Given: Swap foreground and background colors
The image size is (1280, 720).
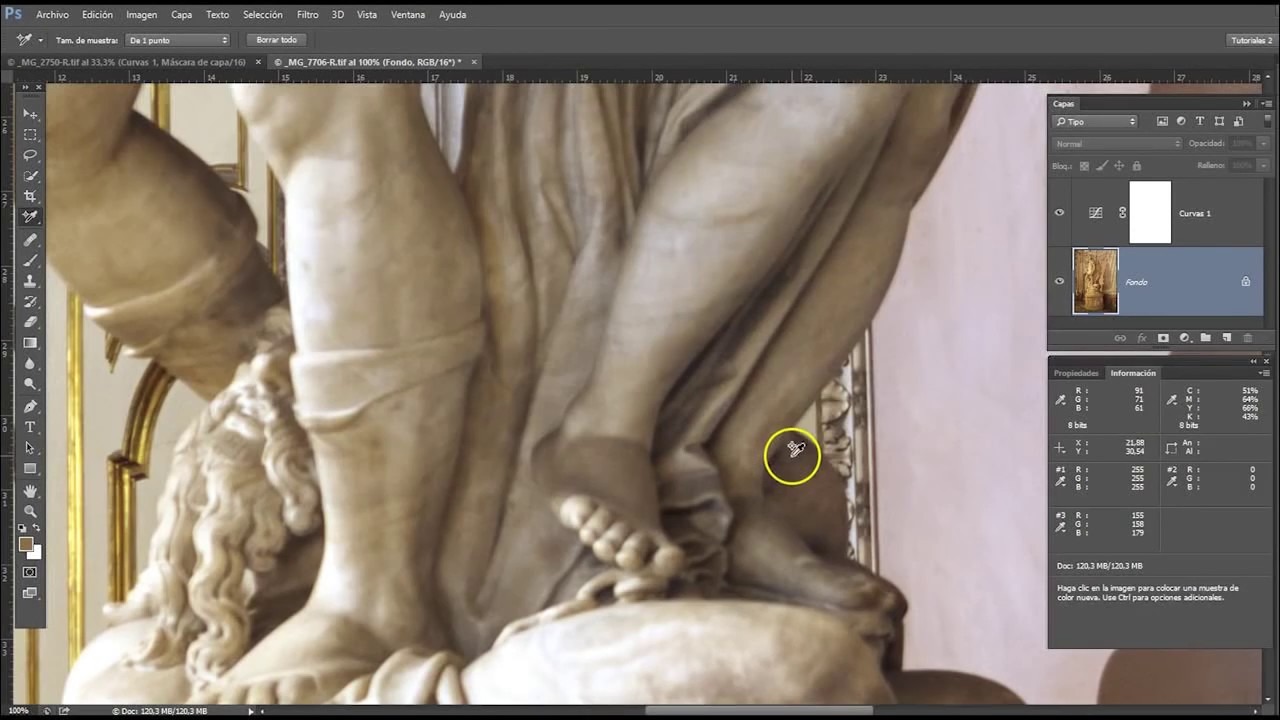Looking at the screenshot, I should click(37, 528).
